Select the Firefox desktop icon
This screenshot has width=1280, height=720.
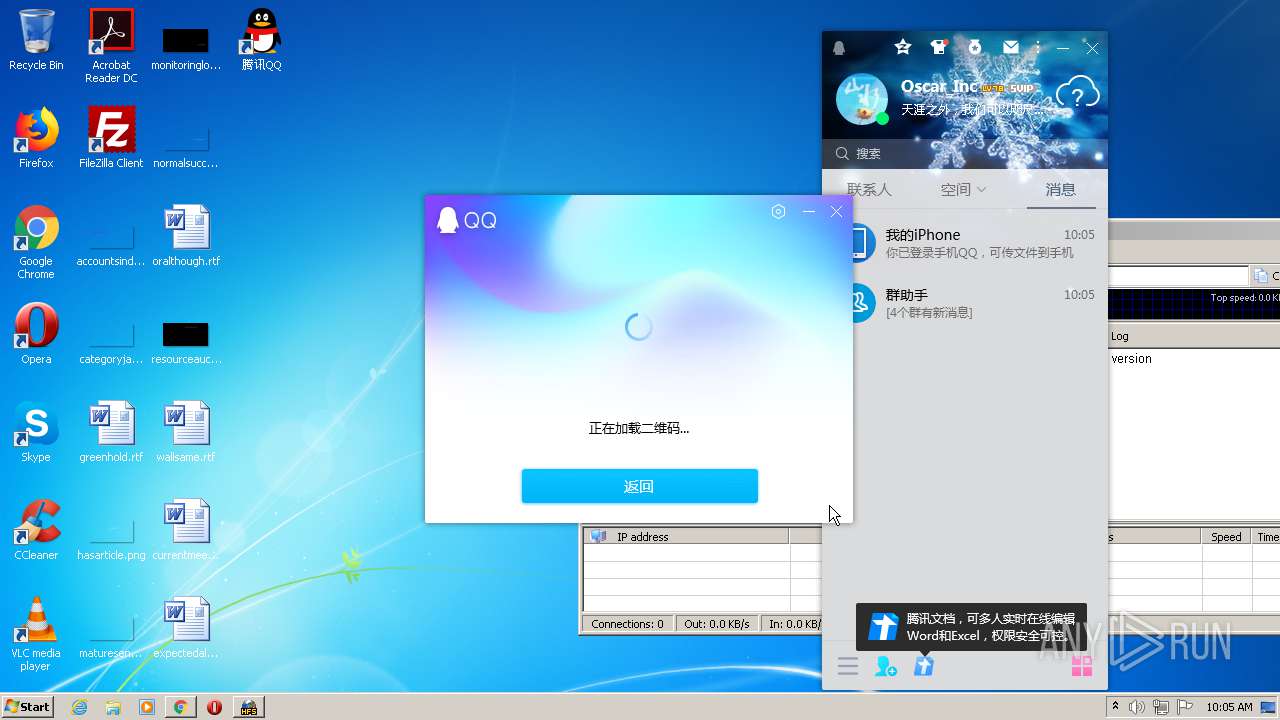pos(36,138)
